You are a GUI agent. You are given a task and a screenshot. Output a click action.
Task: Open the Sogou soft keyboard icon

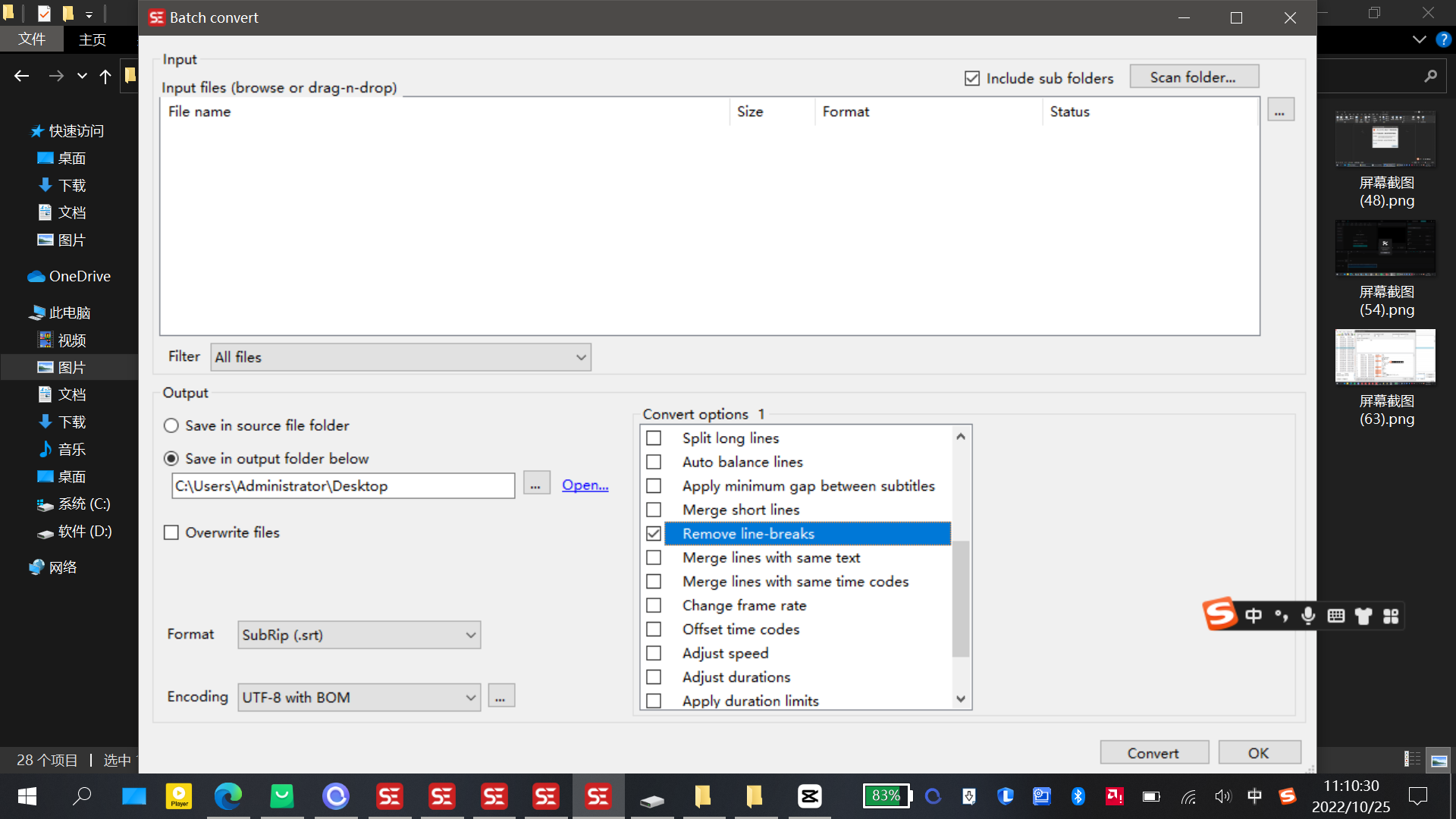(1336, 616)
